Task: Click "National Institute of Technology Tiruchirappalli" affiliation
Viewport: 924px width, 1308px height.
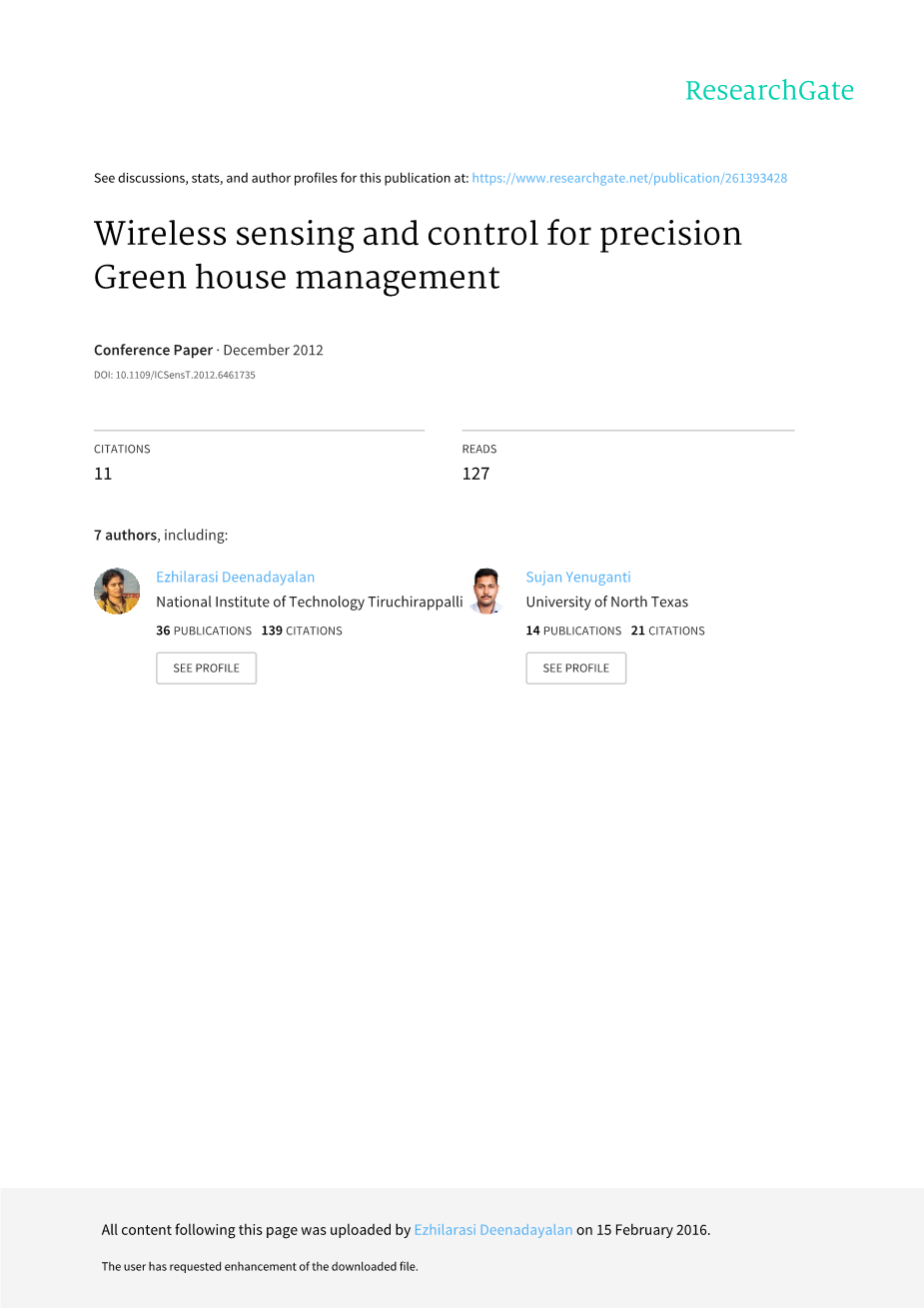Action: [x=310, y=602]
